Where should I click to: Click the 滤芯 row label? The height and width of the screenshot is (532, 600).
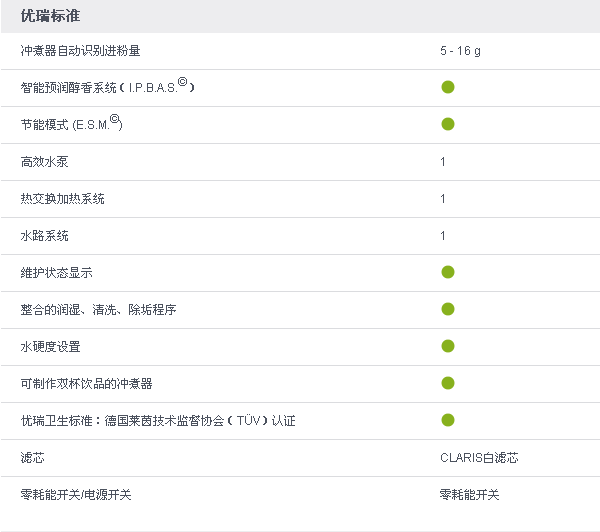[33, 457]
